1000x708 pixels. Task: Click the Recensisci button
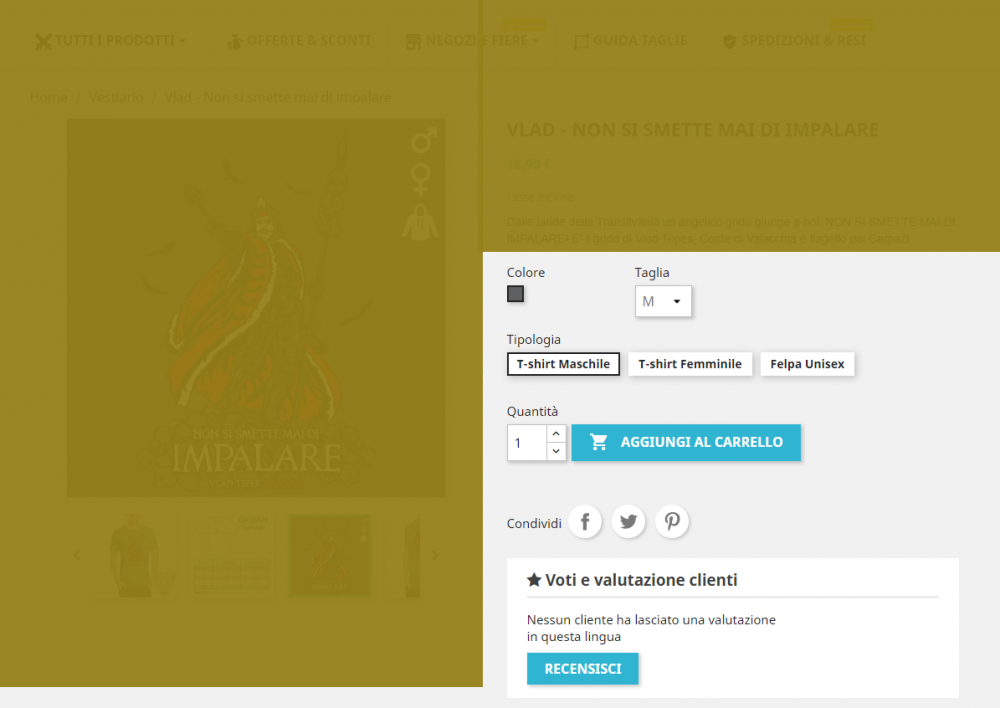(582, 668)
